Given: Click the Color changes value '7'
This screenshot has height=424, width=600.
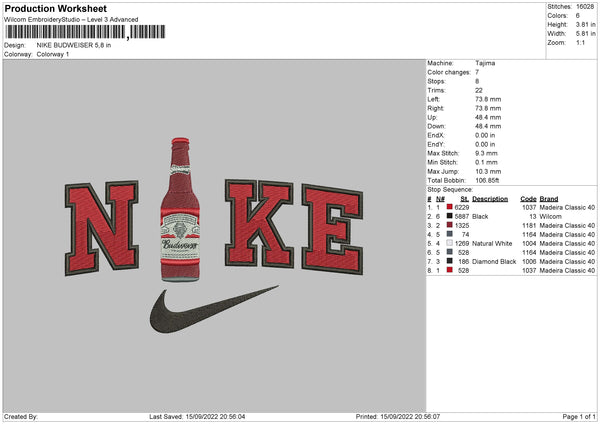Looking at the screenshot, I should pyautogui.click(x=477, y=72).
